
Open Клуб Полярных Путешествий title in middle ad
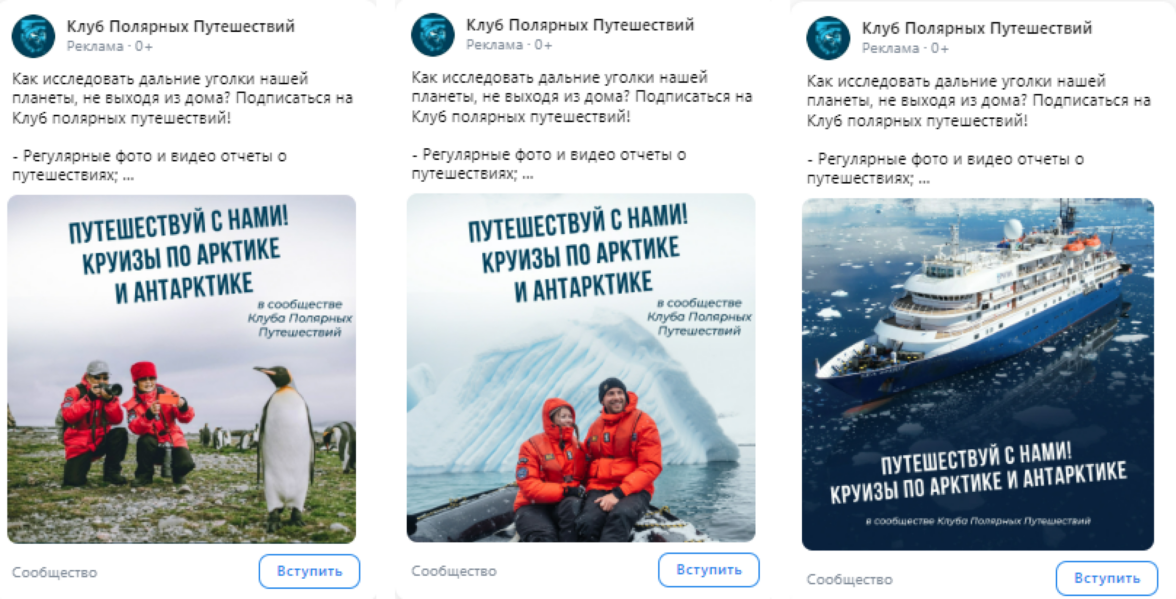point(580,25)
